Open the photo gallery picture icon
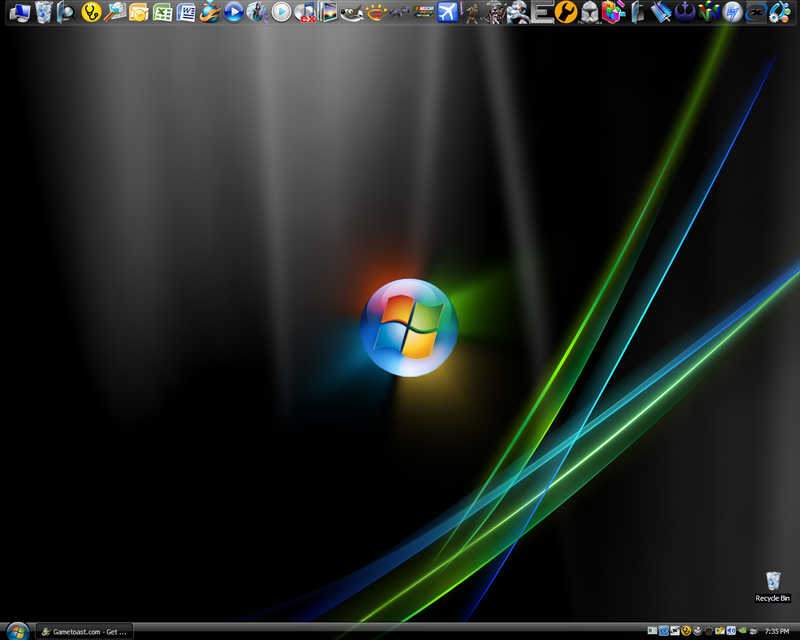Screen dimensions: 800x640 point(328,12)
